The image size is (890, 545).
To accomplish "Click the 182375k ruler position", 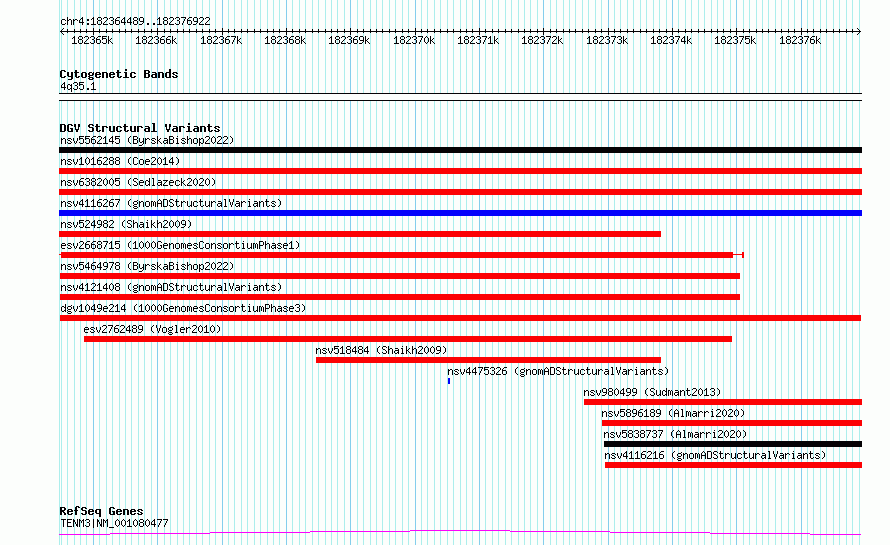I will [x=735, y=40].
